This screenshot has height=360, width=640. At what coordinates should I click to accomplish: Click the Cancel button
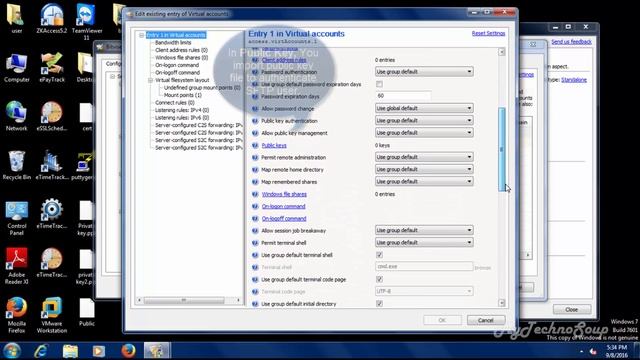click(x=486, y=320)
